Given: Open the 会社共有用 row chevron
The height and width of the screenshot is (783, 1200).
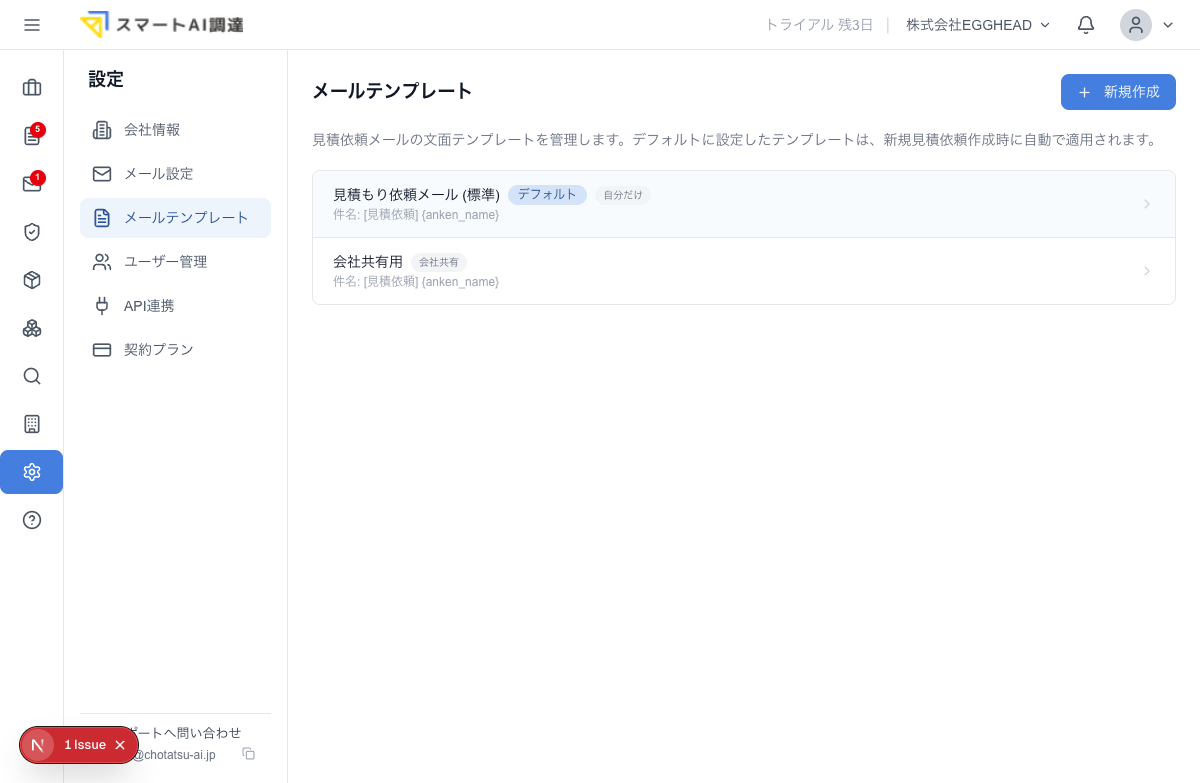Looking at the screenshot, I should pyautogui.click(x=1147, y=271).
